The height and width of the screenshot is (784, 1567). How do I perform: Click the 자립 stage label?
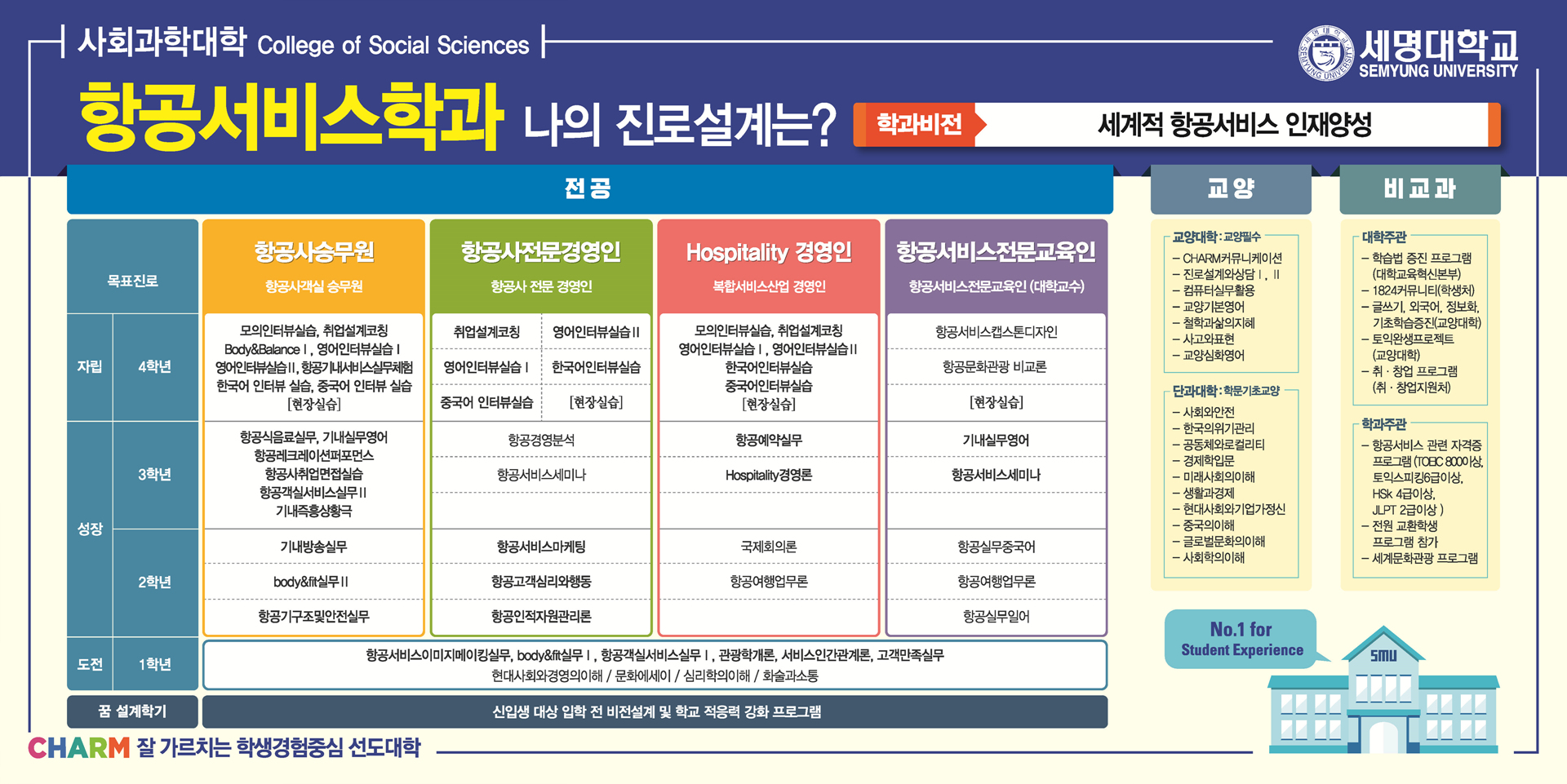coord(90,367)
